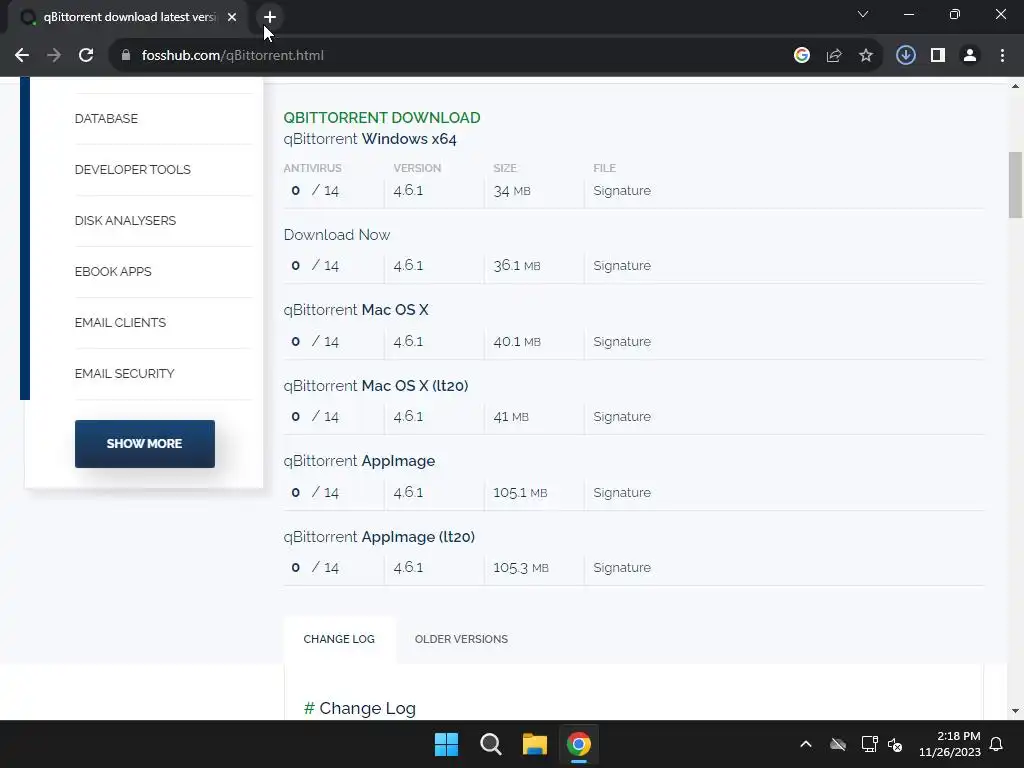Viewport: 1024px width, 768px height.
Task: Click the scrollbar up arrow
Action: pos(1016,86)
